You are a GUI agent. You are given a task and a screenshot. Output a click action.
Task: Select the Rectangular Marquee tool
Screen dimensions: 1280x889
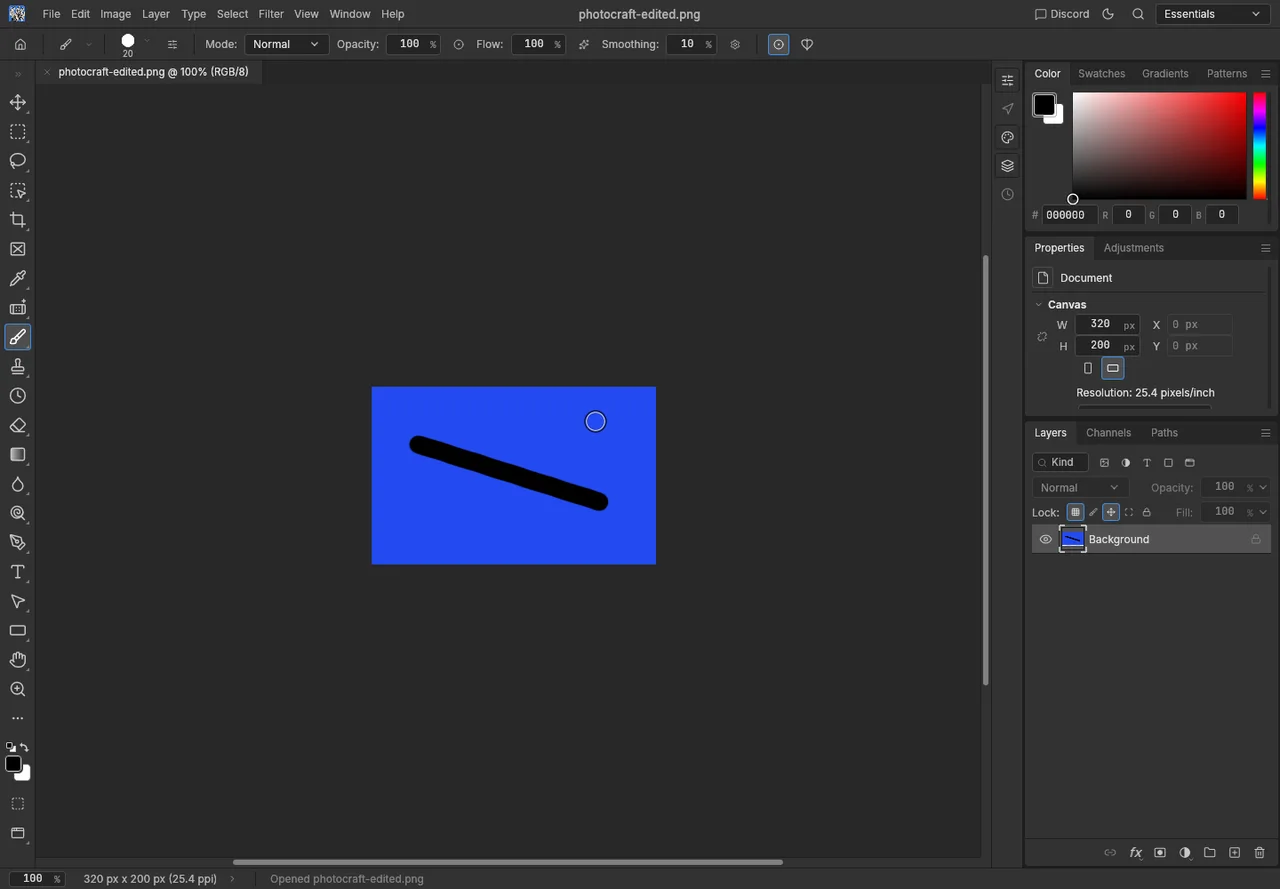click(18, 132)
